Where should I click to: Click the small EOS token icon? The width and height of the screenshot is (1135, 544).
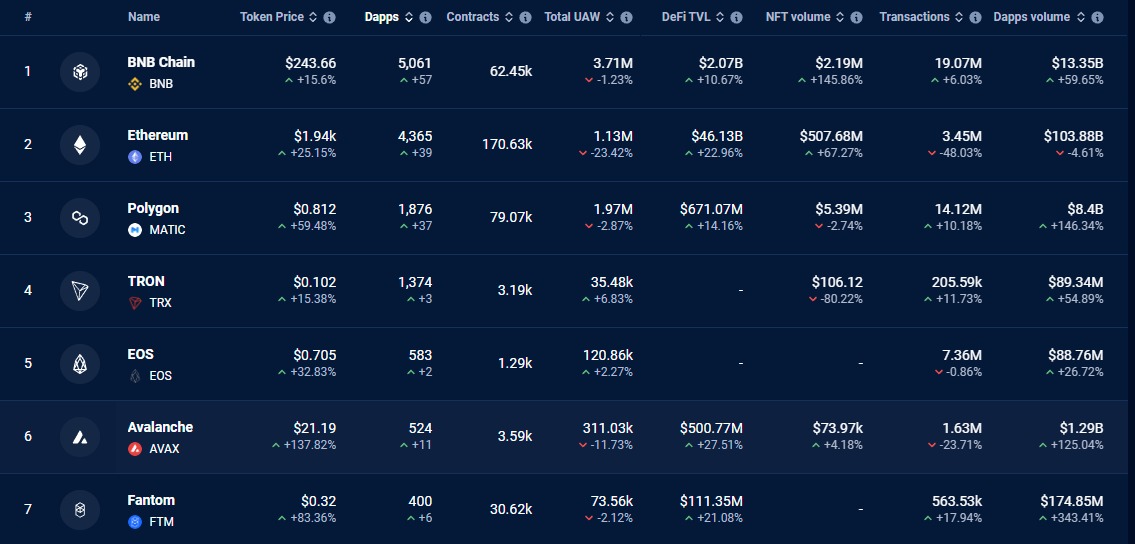[135, 376]
